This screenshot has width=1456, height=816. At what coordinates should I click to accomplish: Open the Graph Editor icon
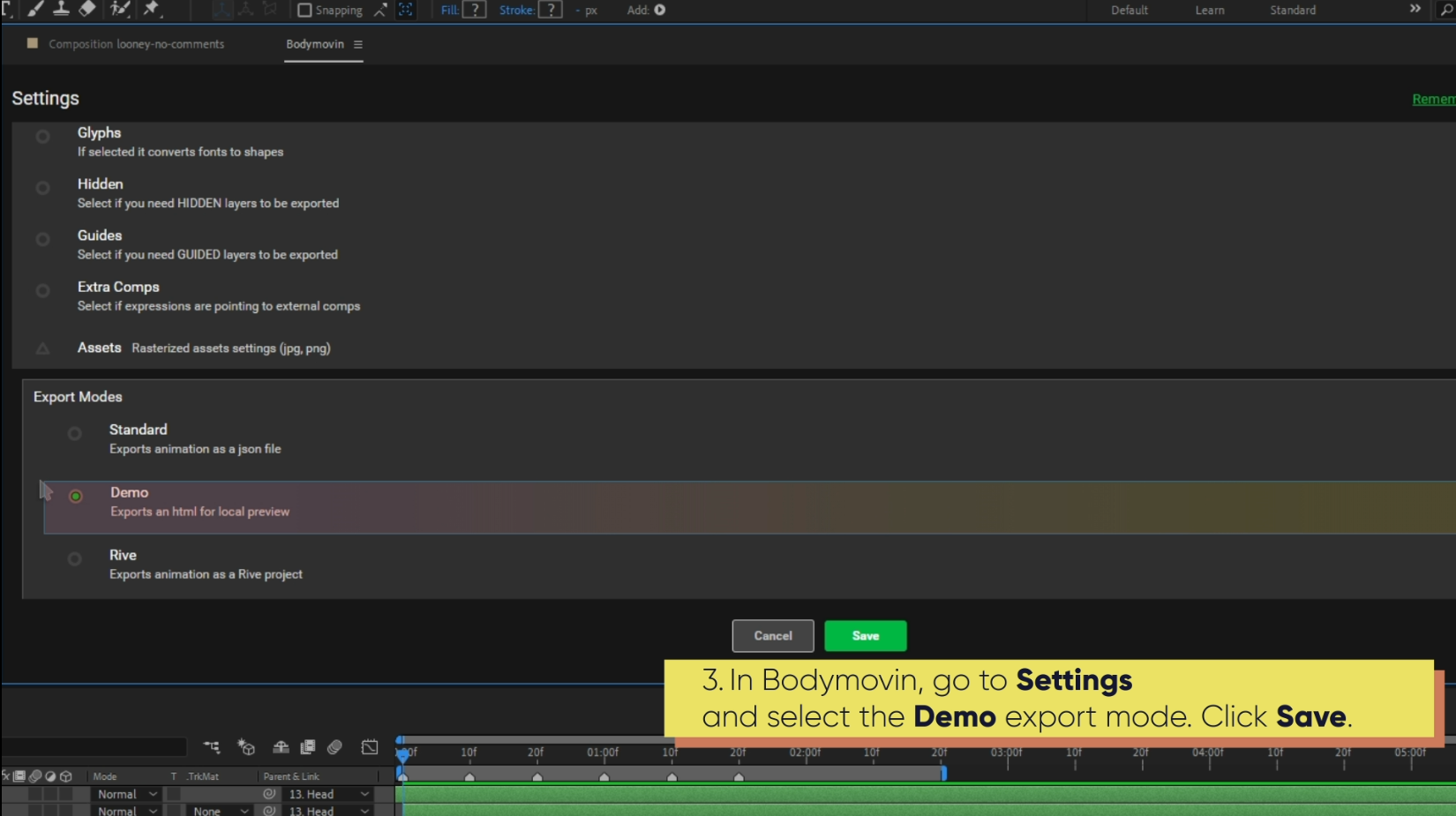[370, 747]
